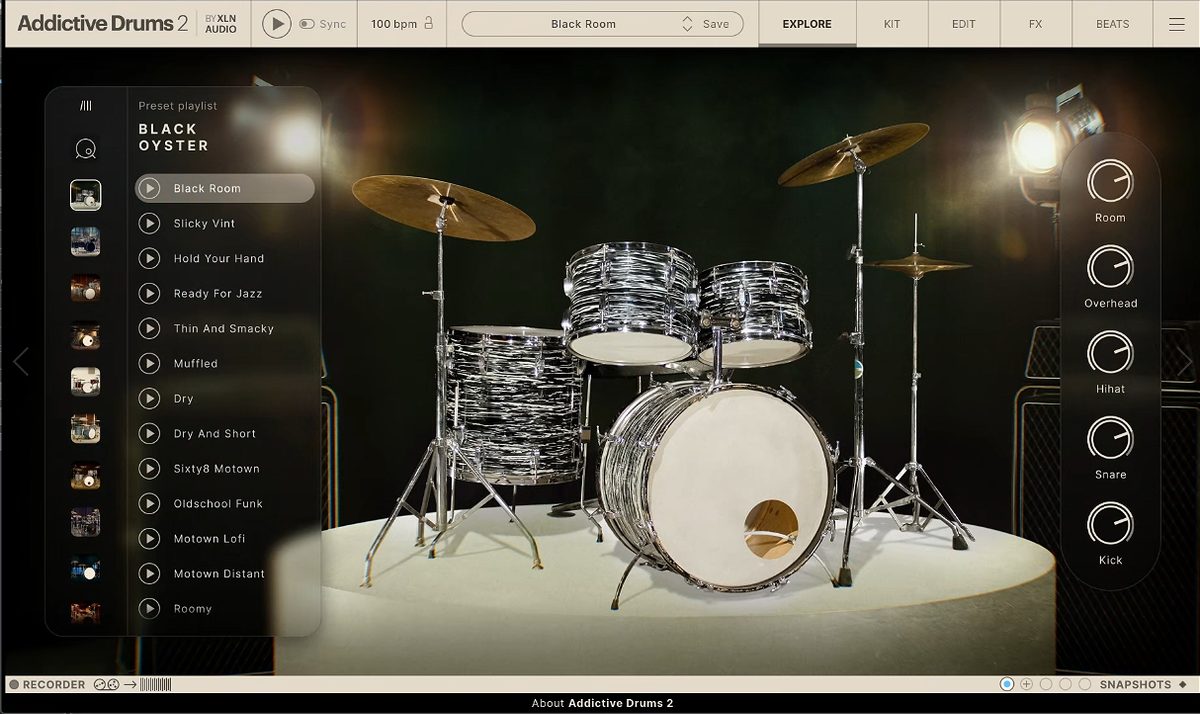The image size is (1200, 714).
Task: Open the library bars icon in sidebar
Action: tap(86, 106)
